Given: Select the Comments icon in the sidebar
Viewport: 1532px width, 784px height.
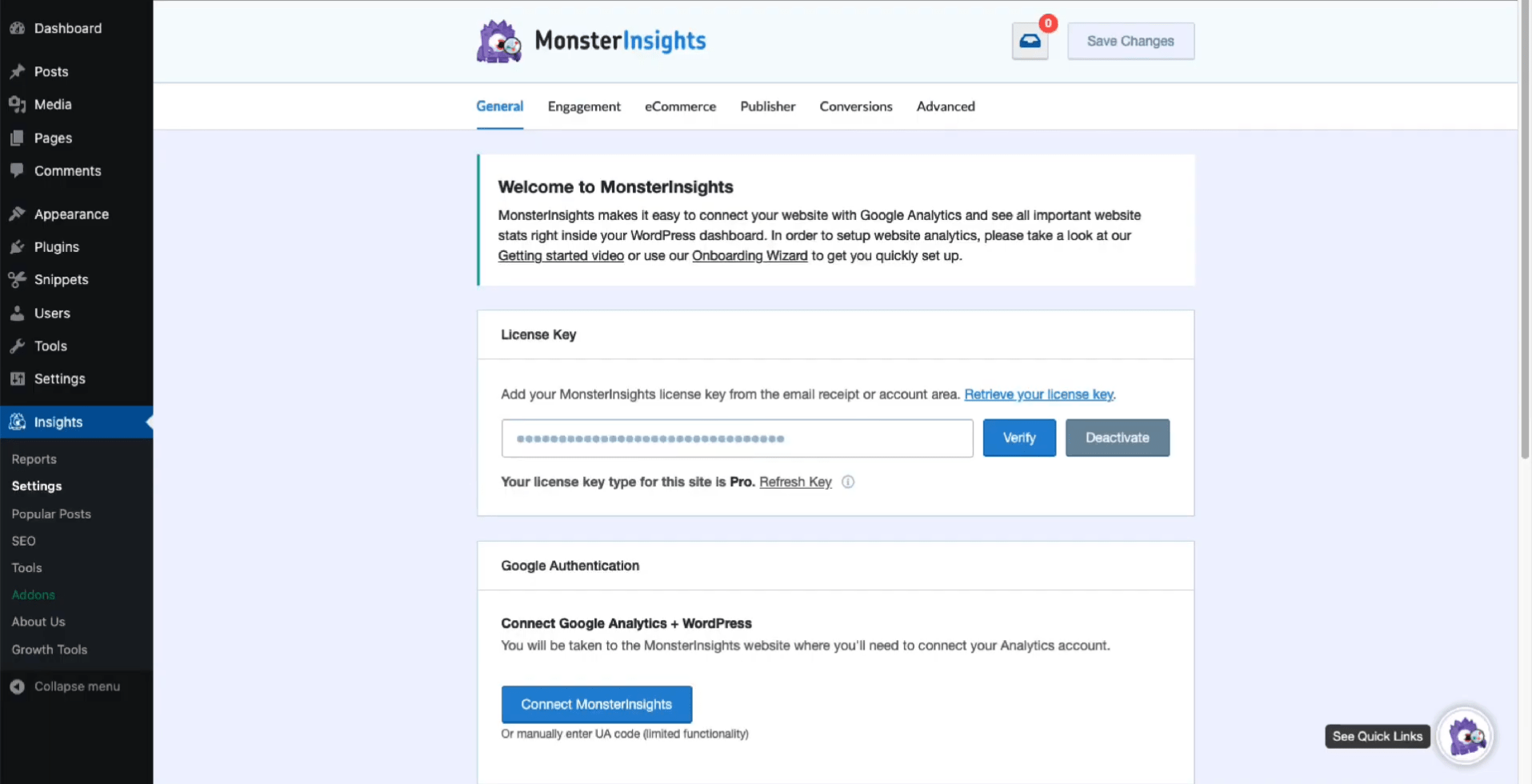Looking at the screenshot, I should 17,170.
